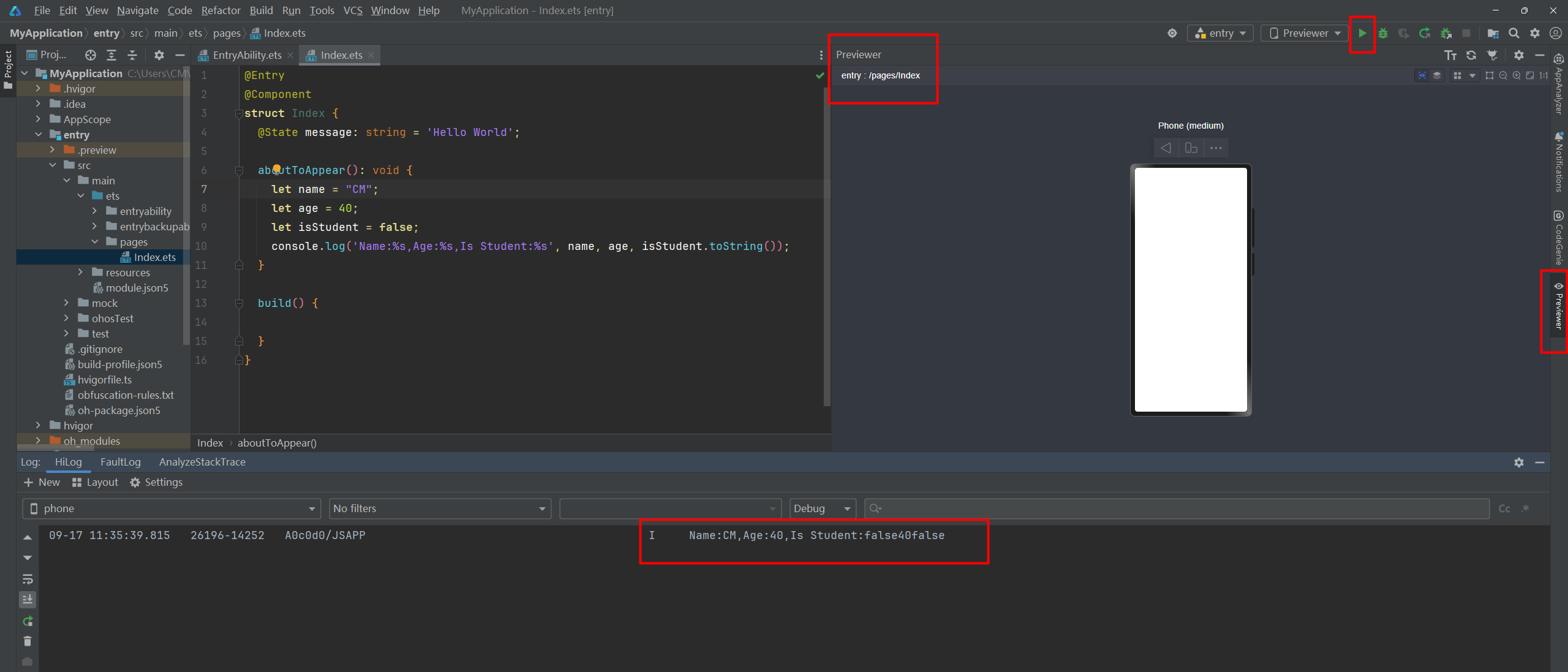The image size is (1568, 672).
Task: Toggle Previewer side tool window tab
Action: point(1559,306)
